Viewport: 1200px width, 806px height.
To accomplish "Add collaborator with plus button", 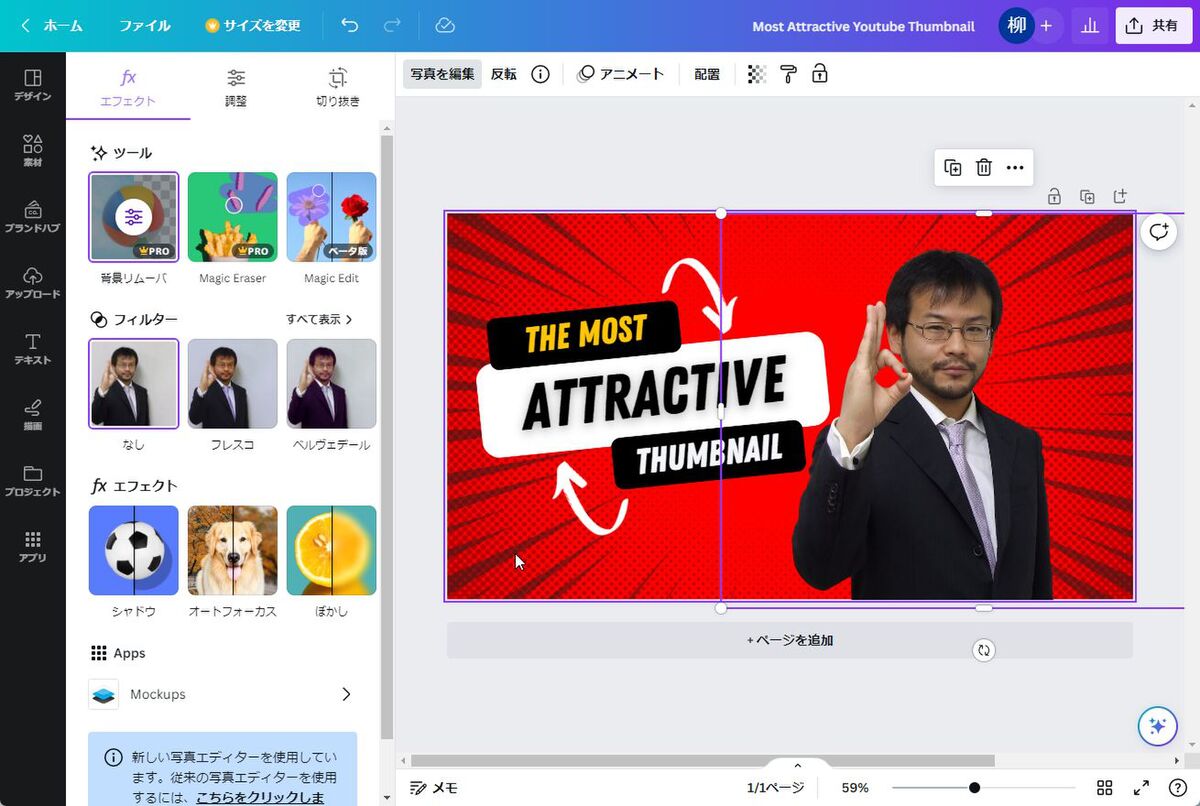I will [x=1046, y=26].
